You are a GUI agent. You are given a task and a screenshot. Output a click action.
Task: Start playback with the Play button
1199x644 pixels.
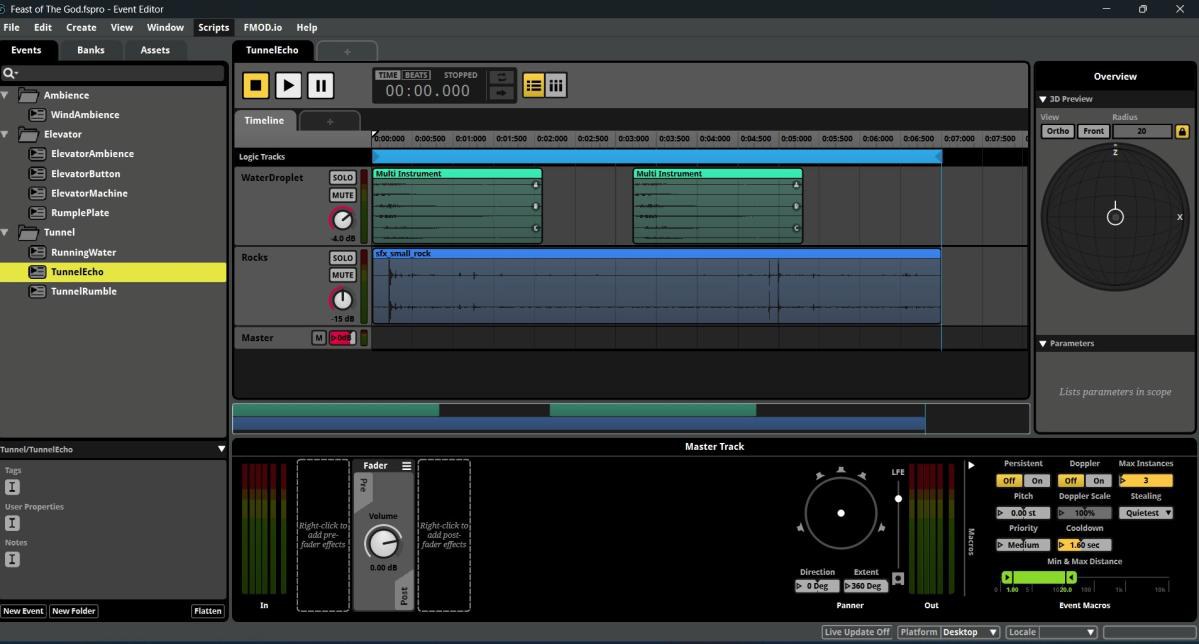coord(288,85)
